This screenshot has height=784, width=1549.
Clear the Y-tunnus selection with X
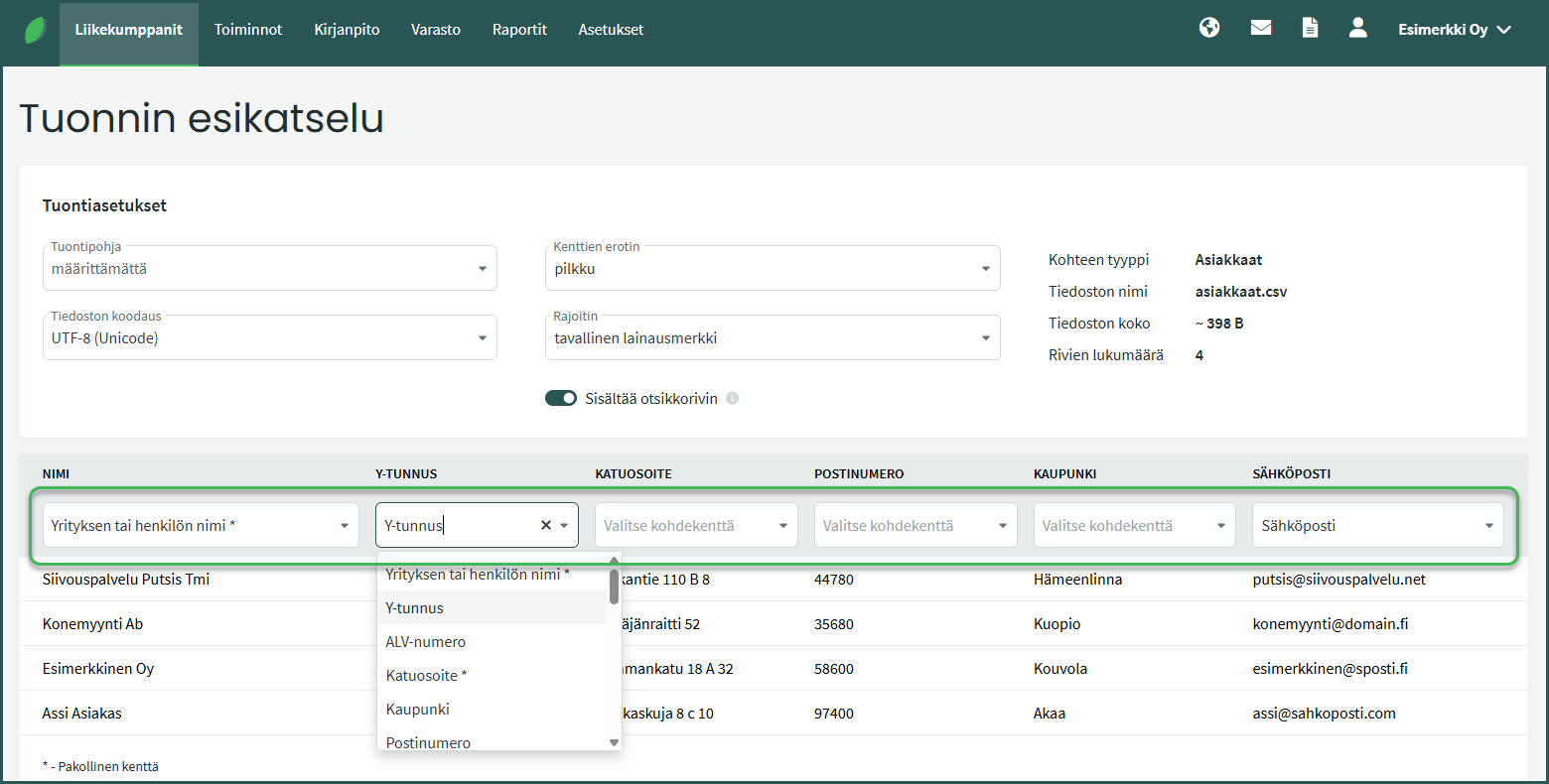click(545, 526)
